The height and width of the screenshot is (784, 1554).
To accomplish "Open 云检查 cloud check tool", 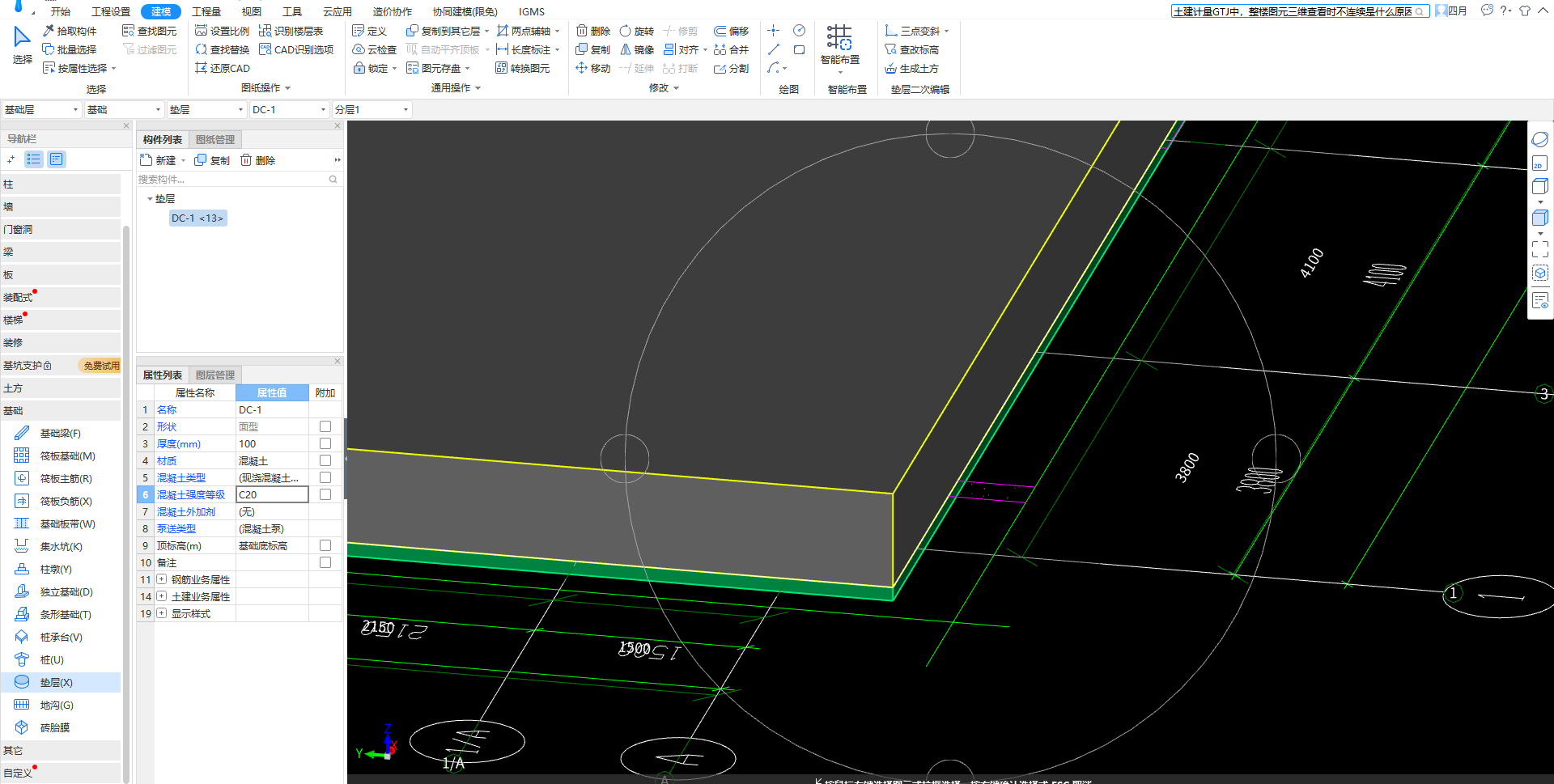I will (x=375, y=49).
